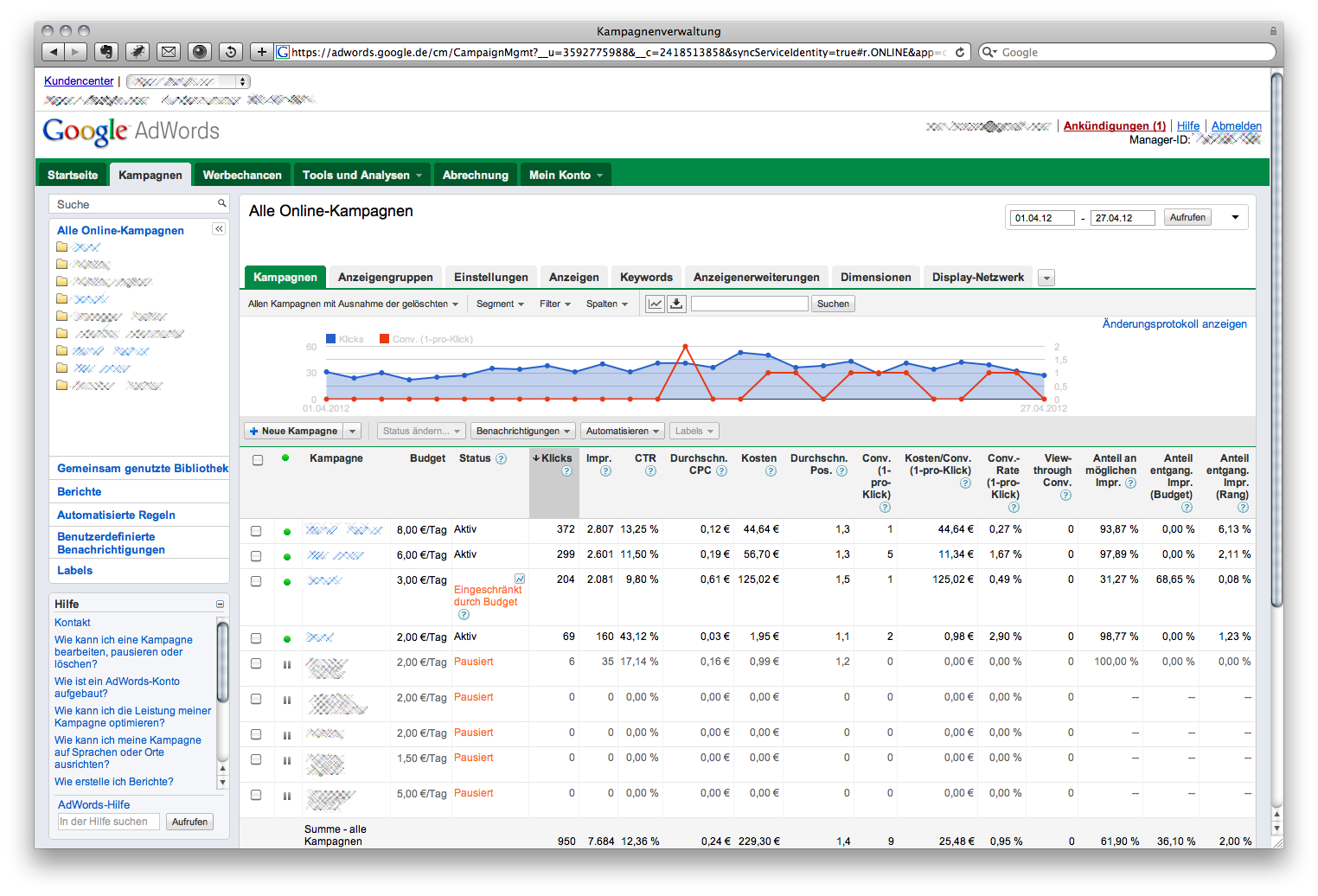Click the Abmelden link
The width and height of the screenshot is (1318, 896).
point(1237,125)
